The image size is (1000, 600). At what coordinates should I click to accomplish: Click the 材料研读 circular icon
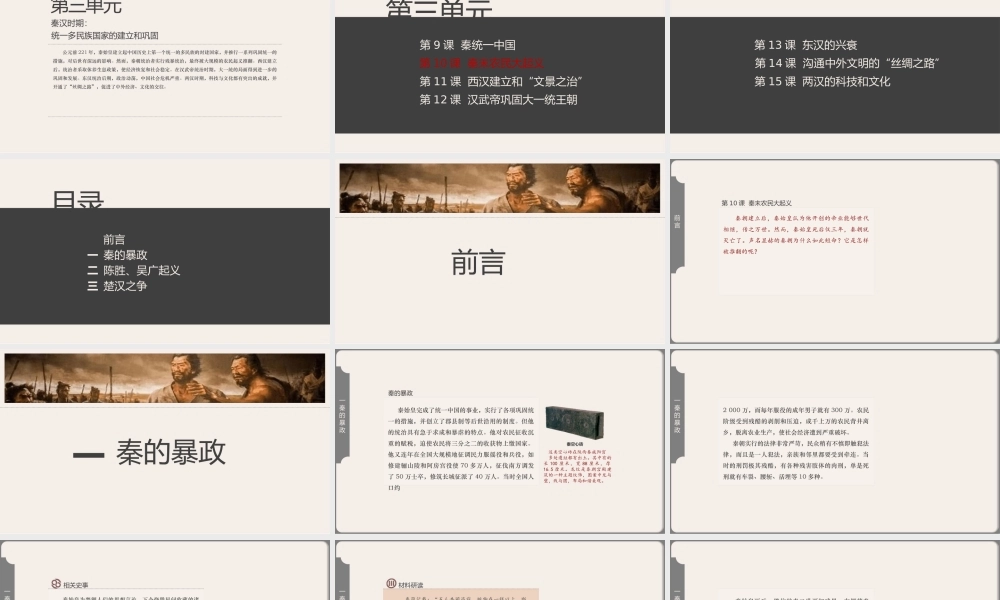tap(392, 583)
